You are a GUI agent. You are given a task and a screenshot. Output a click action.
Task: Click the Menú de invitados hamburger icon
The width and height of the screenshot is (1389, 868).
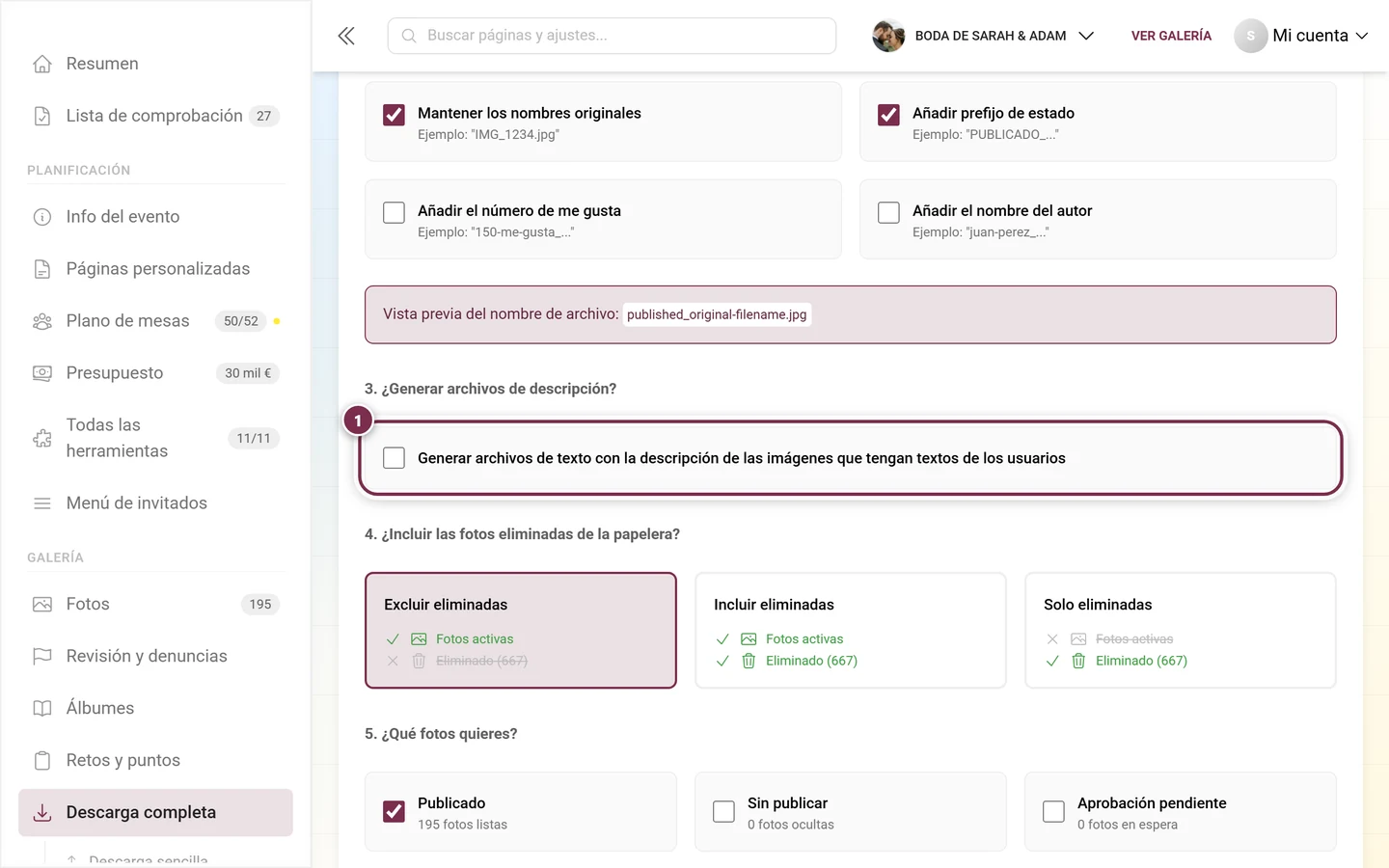point(42,503)
